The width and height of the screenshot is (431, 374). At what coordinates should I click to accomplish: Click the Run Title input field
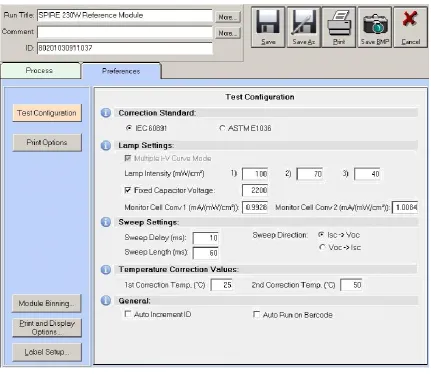pyautogui.click(x=125, y=15)
